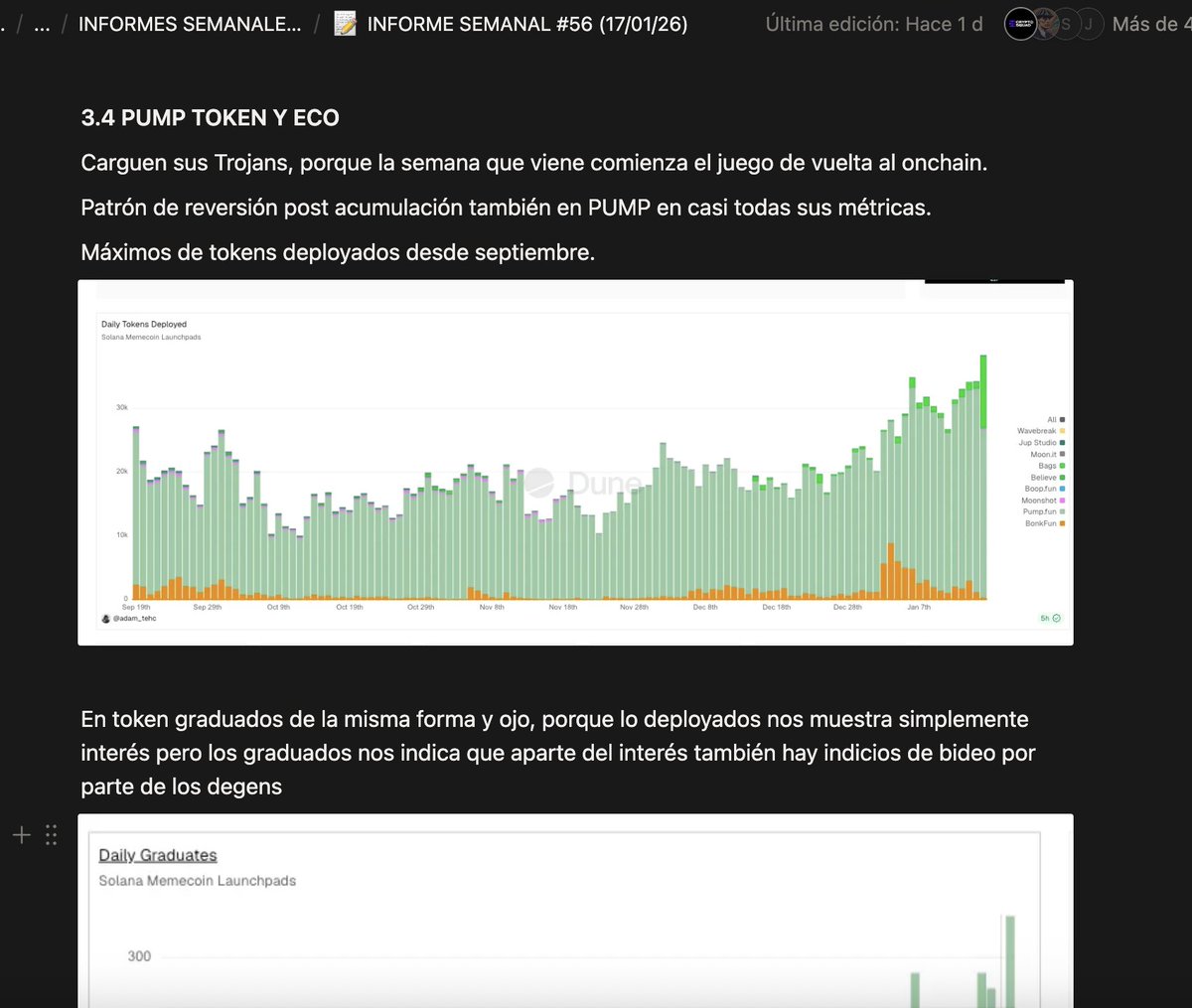Open the 'INFORMES SEMANALE...' breadcrumb

pos(189,24)
